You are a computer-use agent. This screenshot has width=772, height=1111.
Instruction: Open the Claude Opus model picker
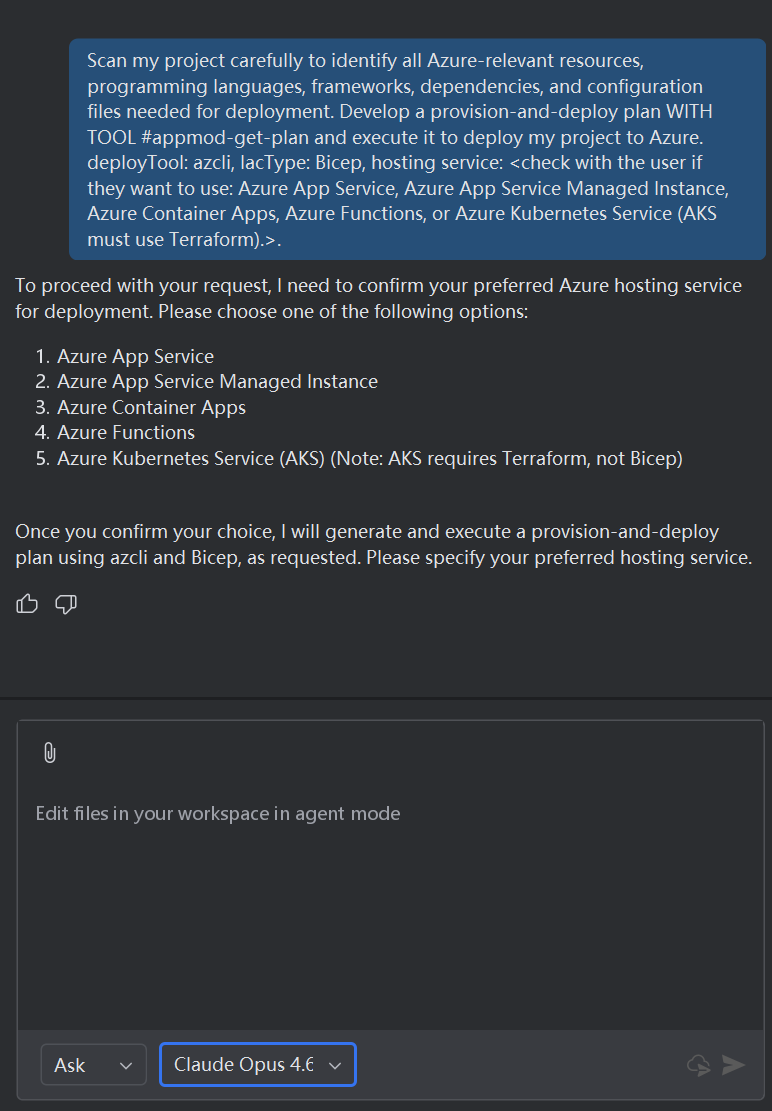tap(258, 1064)
